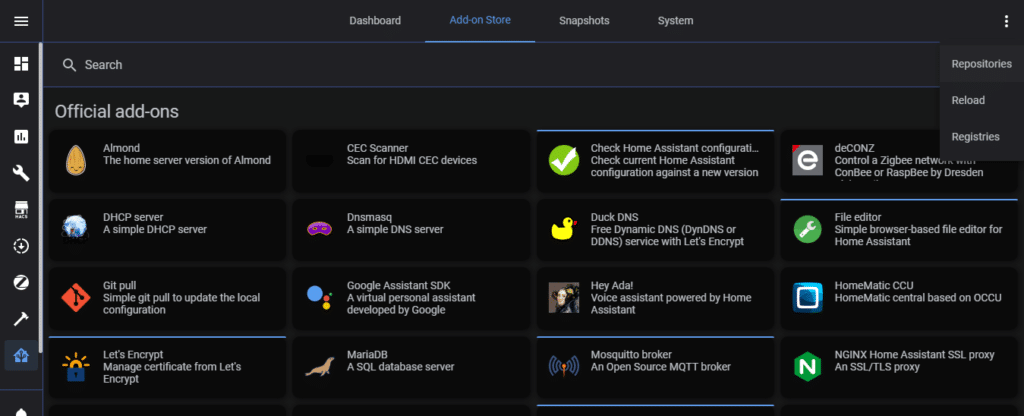Screen dimensions: 1024x416
Task: Click the sidebar vertical scrollbar
Action: tap(40, 198)
